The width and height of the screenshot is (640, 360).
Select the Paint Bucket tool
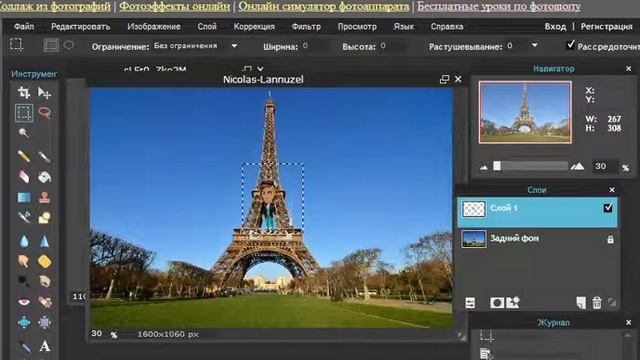tap(44, 177)
